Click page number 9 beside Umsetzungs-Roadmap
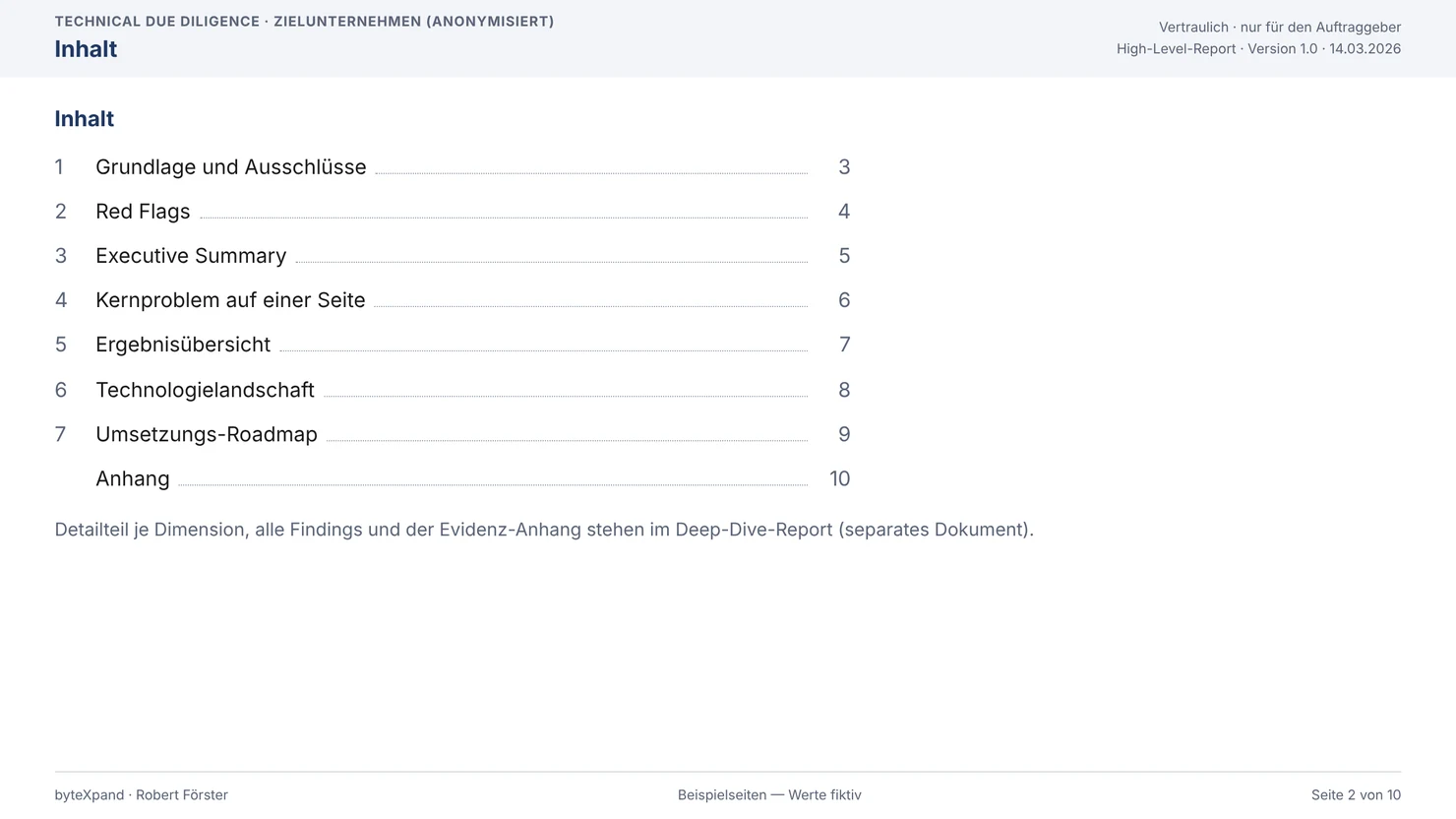Image resolution: width=1456 pixels, height=819 pixels. 844,434
